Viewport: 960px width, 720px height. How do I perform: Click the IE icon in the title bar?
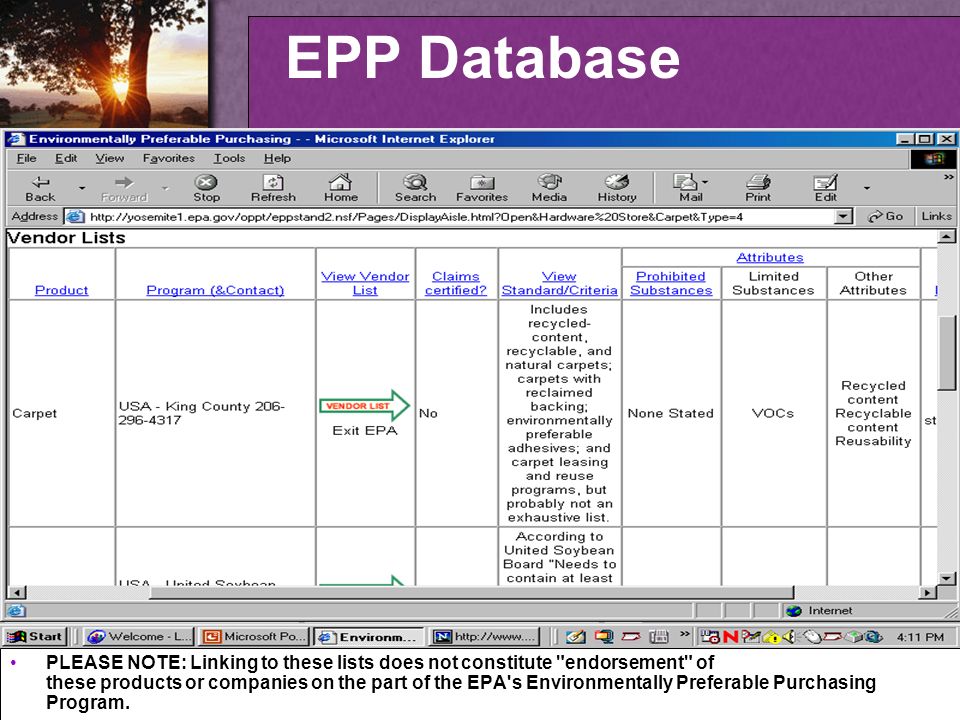(17, 139)
